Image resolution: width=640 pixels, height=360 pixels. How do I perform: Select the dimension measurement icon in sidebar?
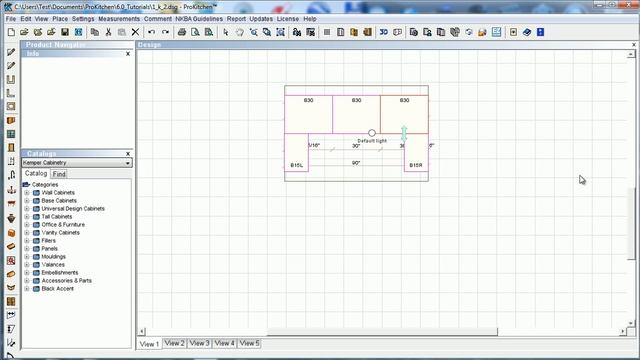coord(11,315)
